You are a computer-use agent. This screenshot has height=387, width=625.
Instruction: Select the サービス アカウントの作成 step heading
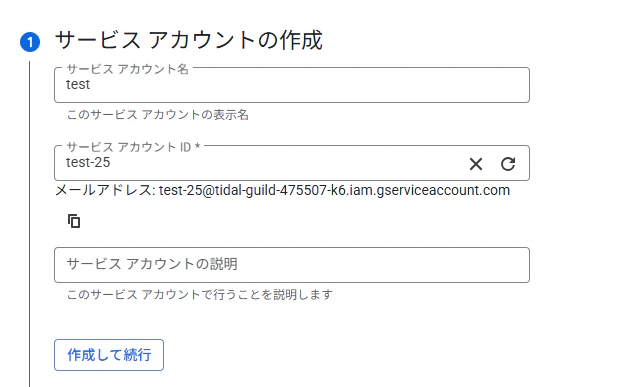coord(189,40)
